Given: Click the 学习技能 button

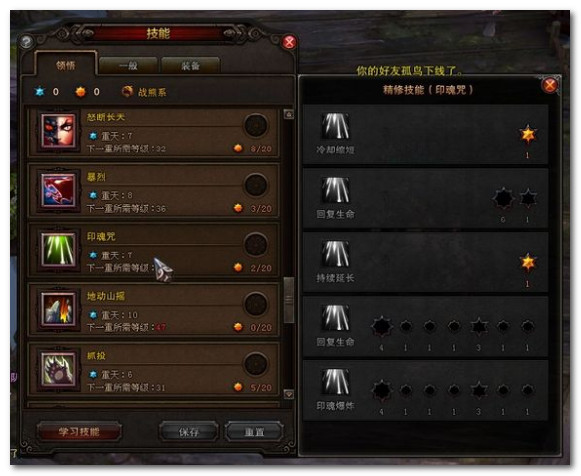Looking at the screenshot, I should click(x=79, y=432).
